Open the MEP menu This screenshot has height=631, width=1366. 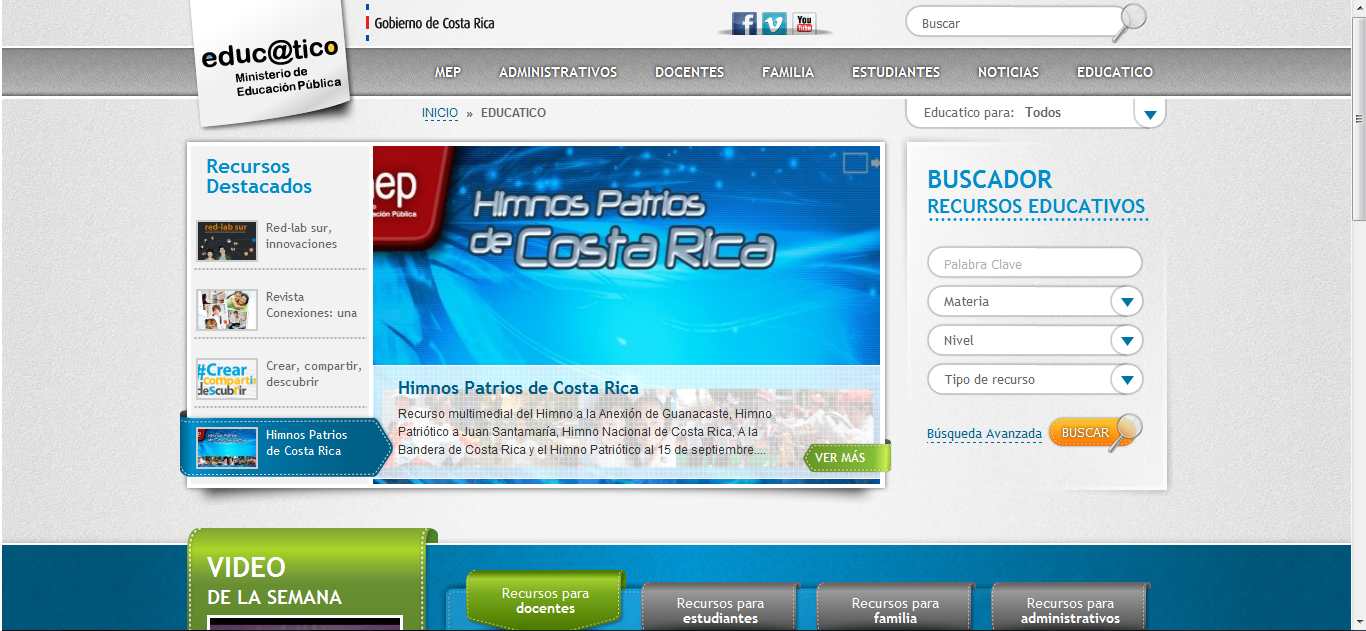pyautogui.click(x=448, y=72)
